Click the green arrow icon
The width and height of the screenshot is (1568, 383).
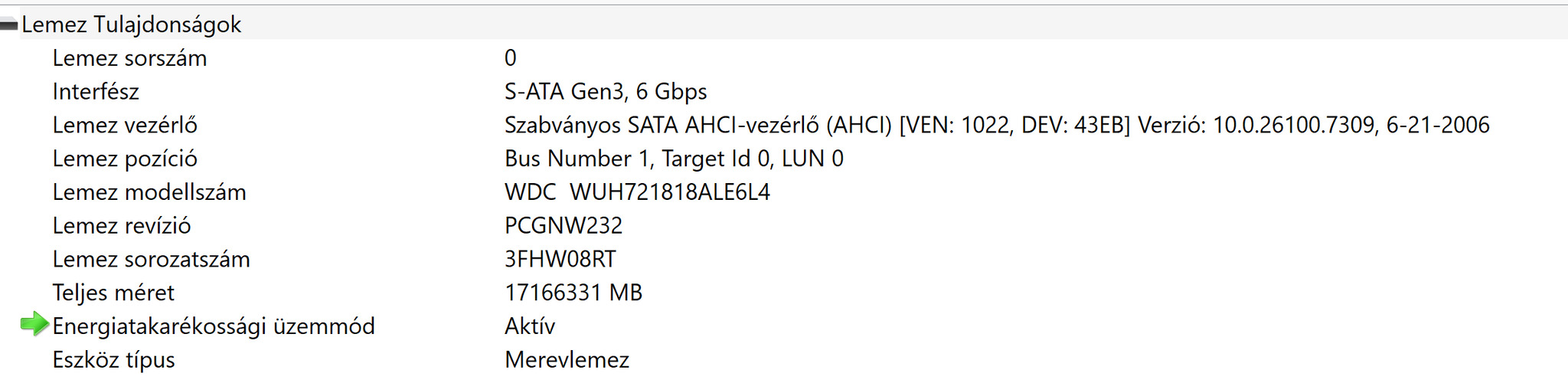pos(34,325)
